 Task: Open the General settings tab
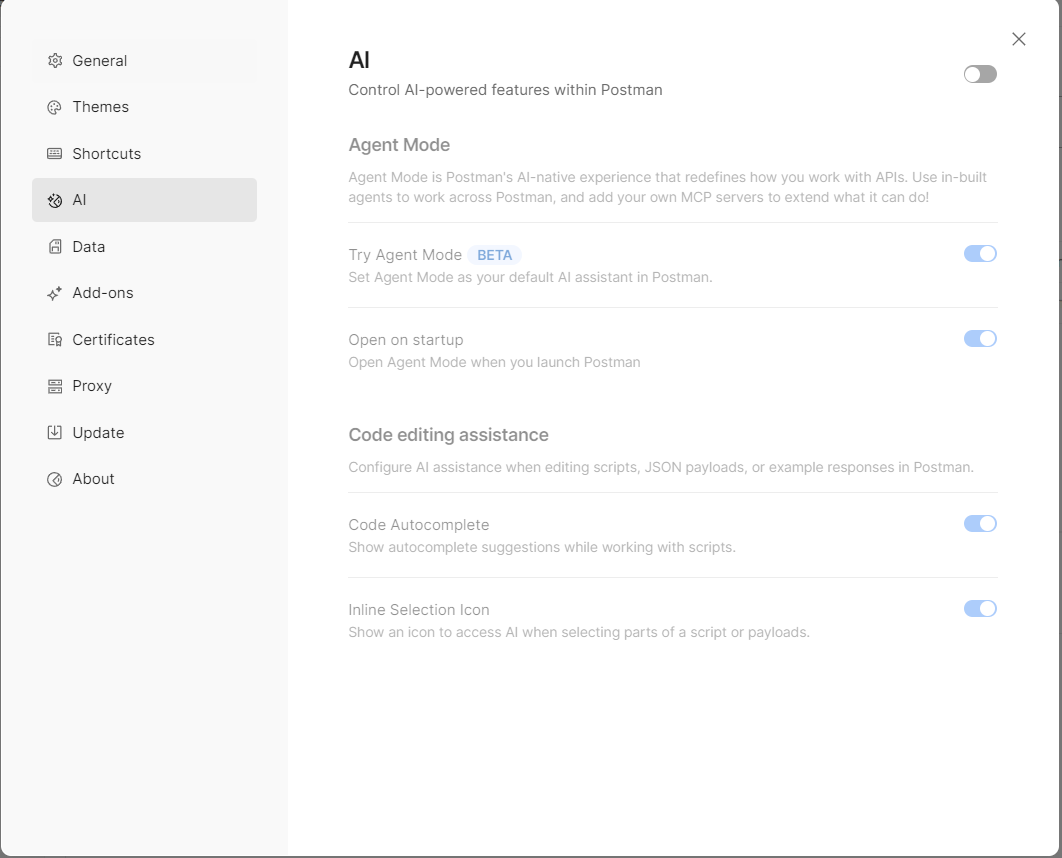coord(144,61)
